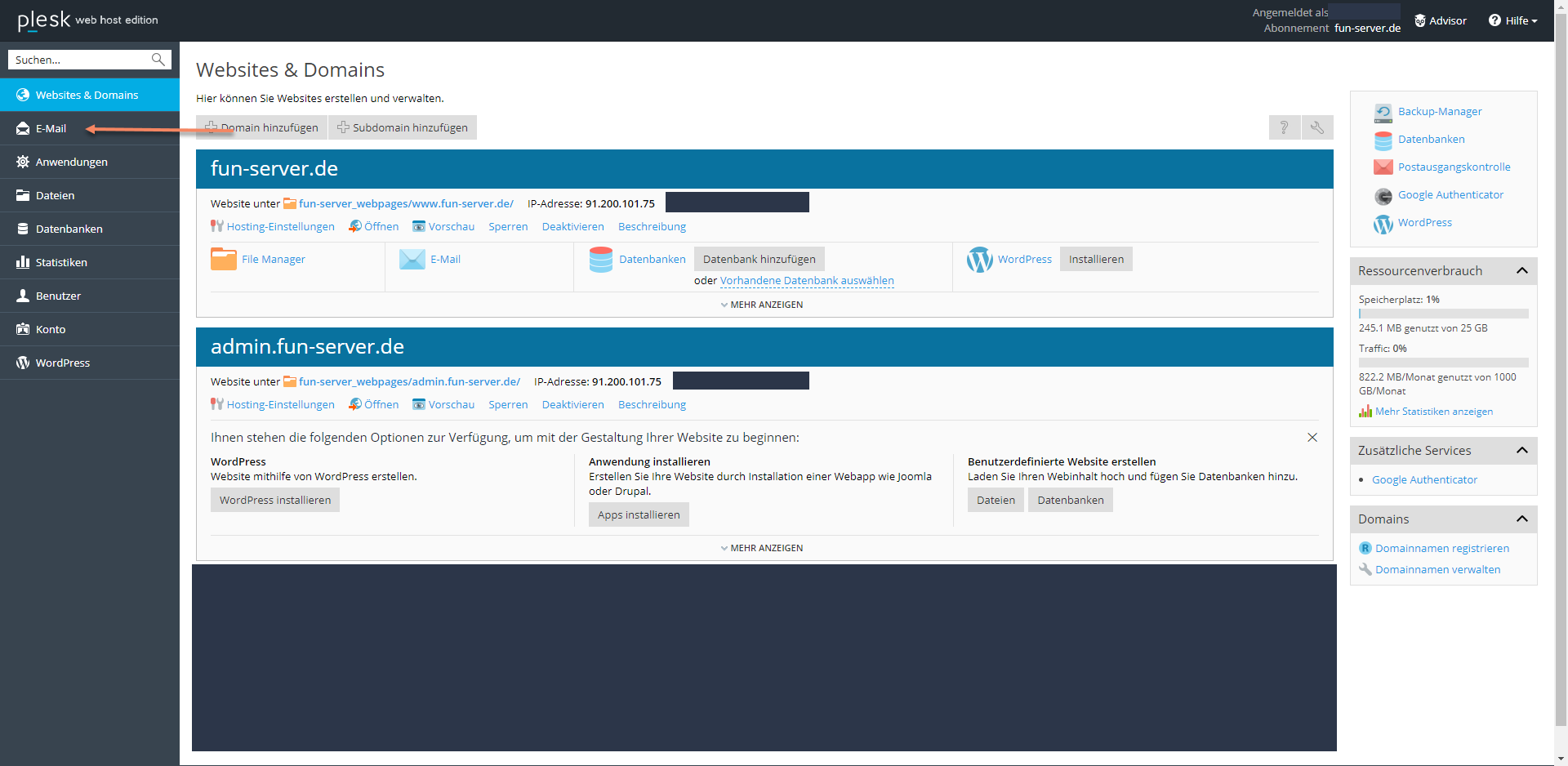Viewport: 1568px width, 766px height.
Task: Click the E-Mail envelope icon in the fun-server.de panel
Action: point(412,259)
